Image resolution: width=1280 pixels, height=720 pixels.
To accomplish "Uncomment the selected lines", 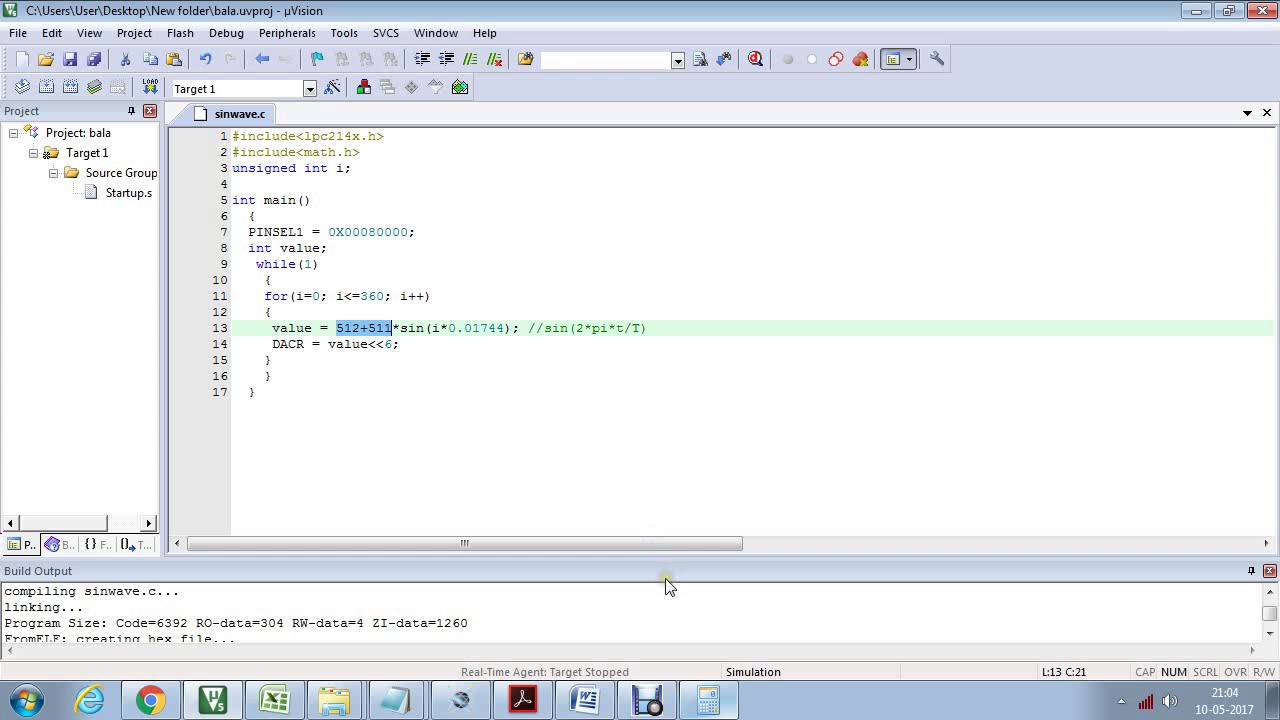I will (494, 59).
